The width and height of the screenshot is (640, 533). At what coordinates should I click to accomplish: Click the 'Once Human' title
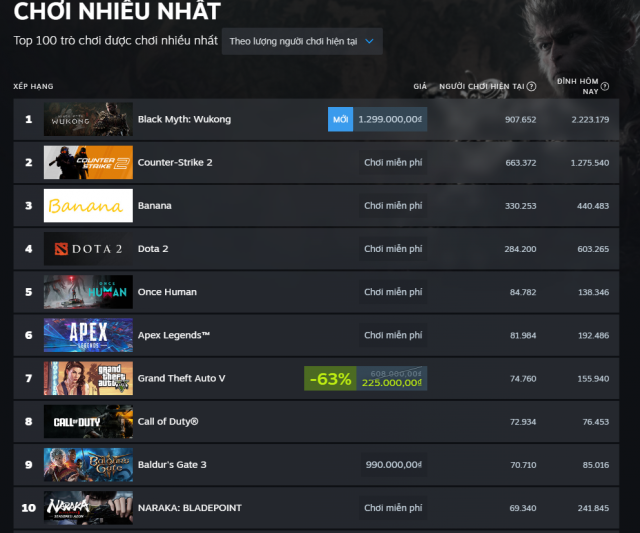[x=167, y=292]
